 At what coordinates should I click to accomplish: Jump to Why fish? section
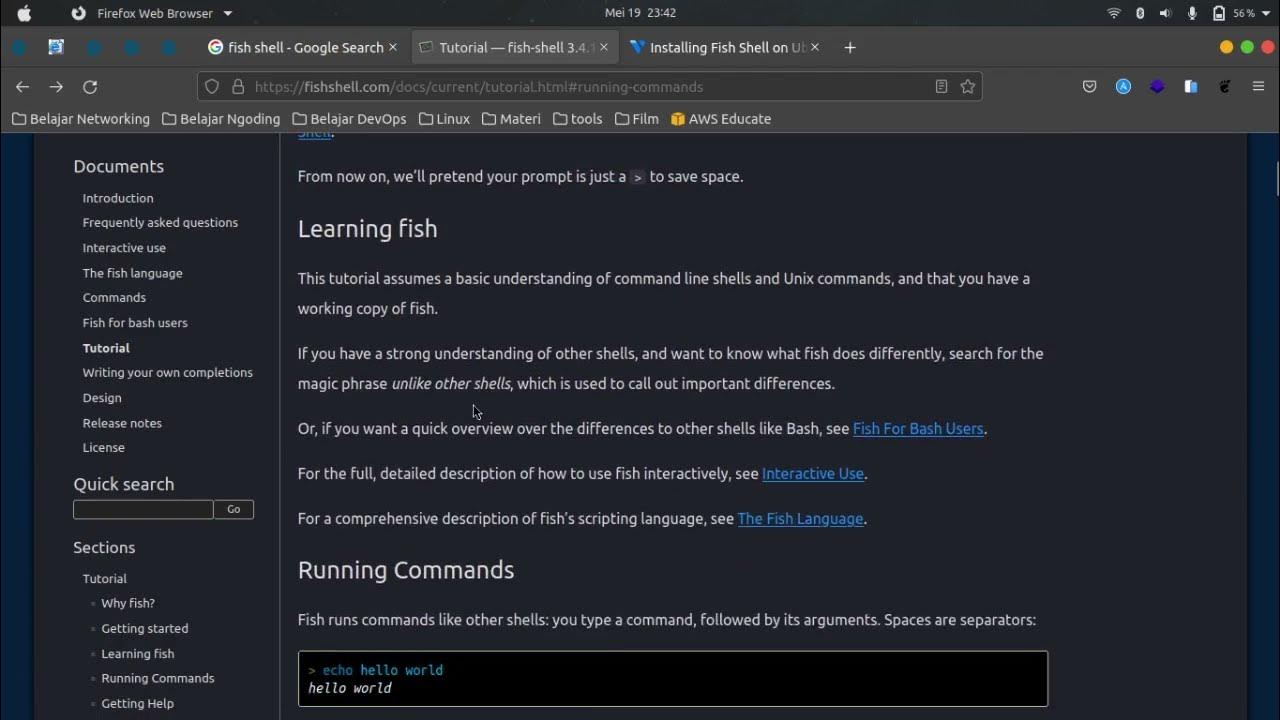click(x=128, y=604)
